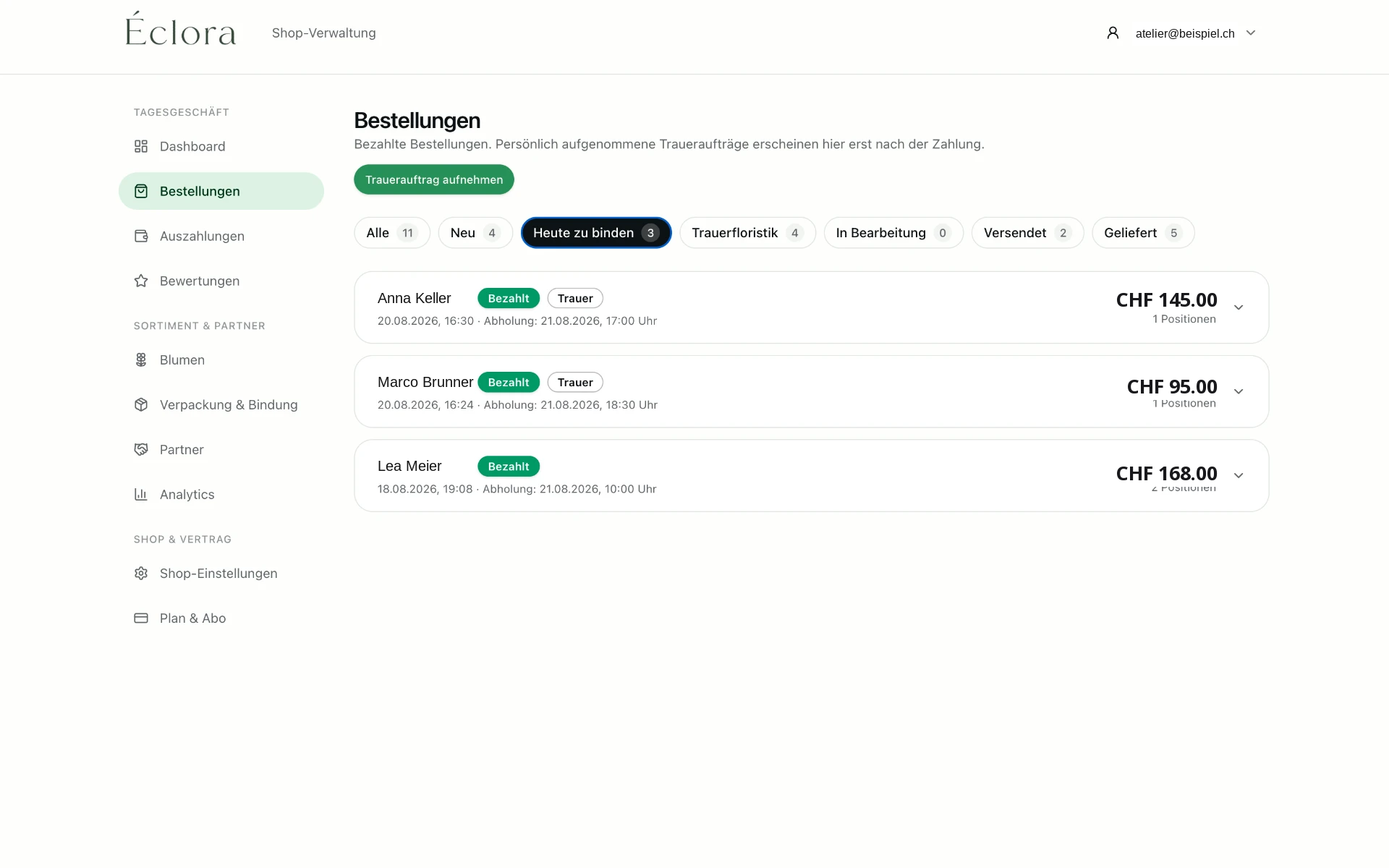Click the Plan & Abo card icon
1389x868 pixels.
point(141,618)
